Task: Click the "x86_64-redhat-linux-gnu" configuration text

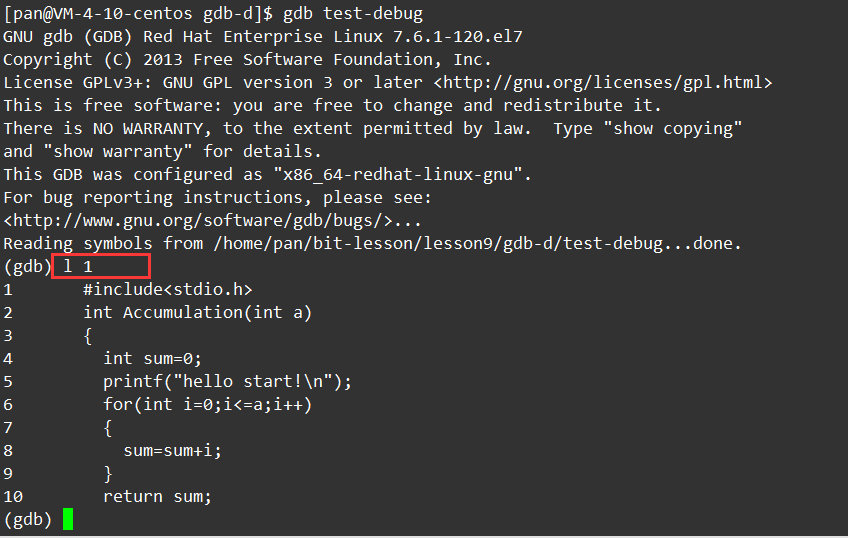Action: pyautogui.click(x=398, y=175)
